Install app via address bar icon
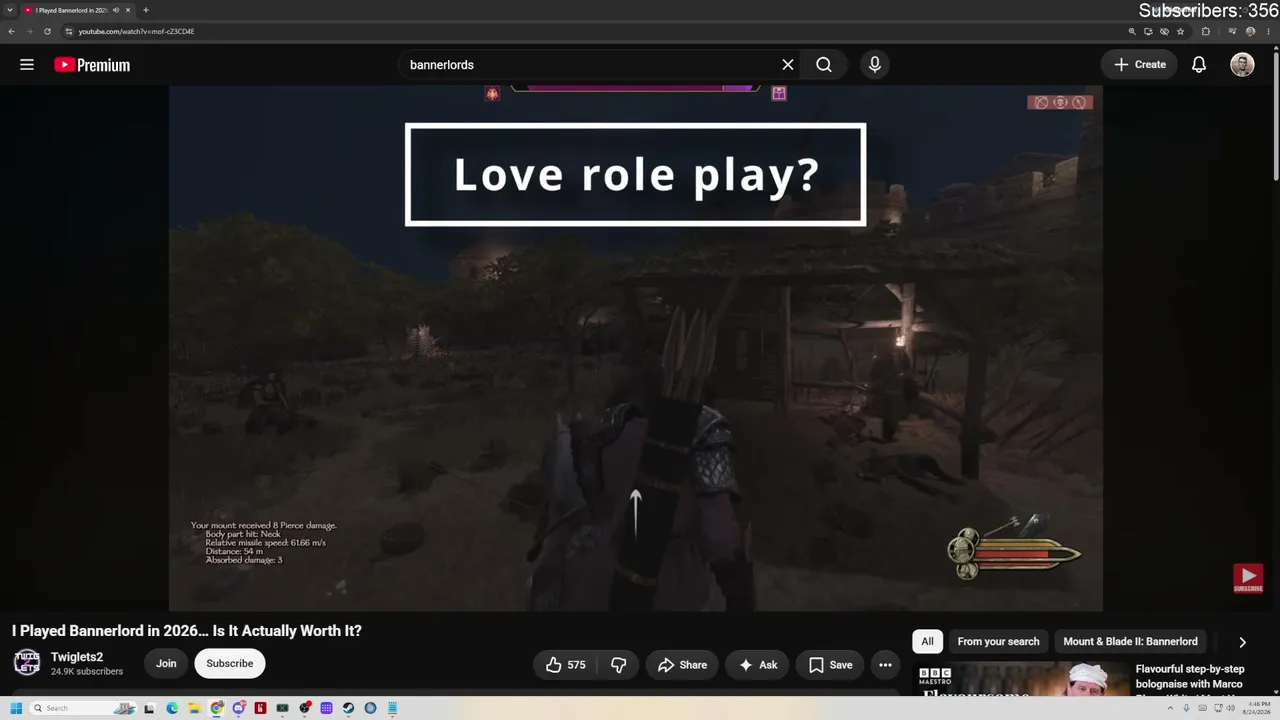Image resolution: width=1280 pixels, height=720 pixels. coord(1148,31)
